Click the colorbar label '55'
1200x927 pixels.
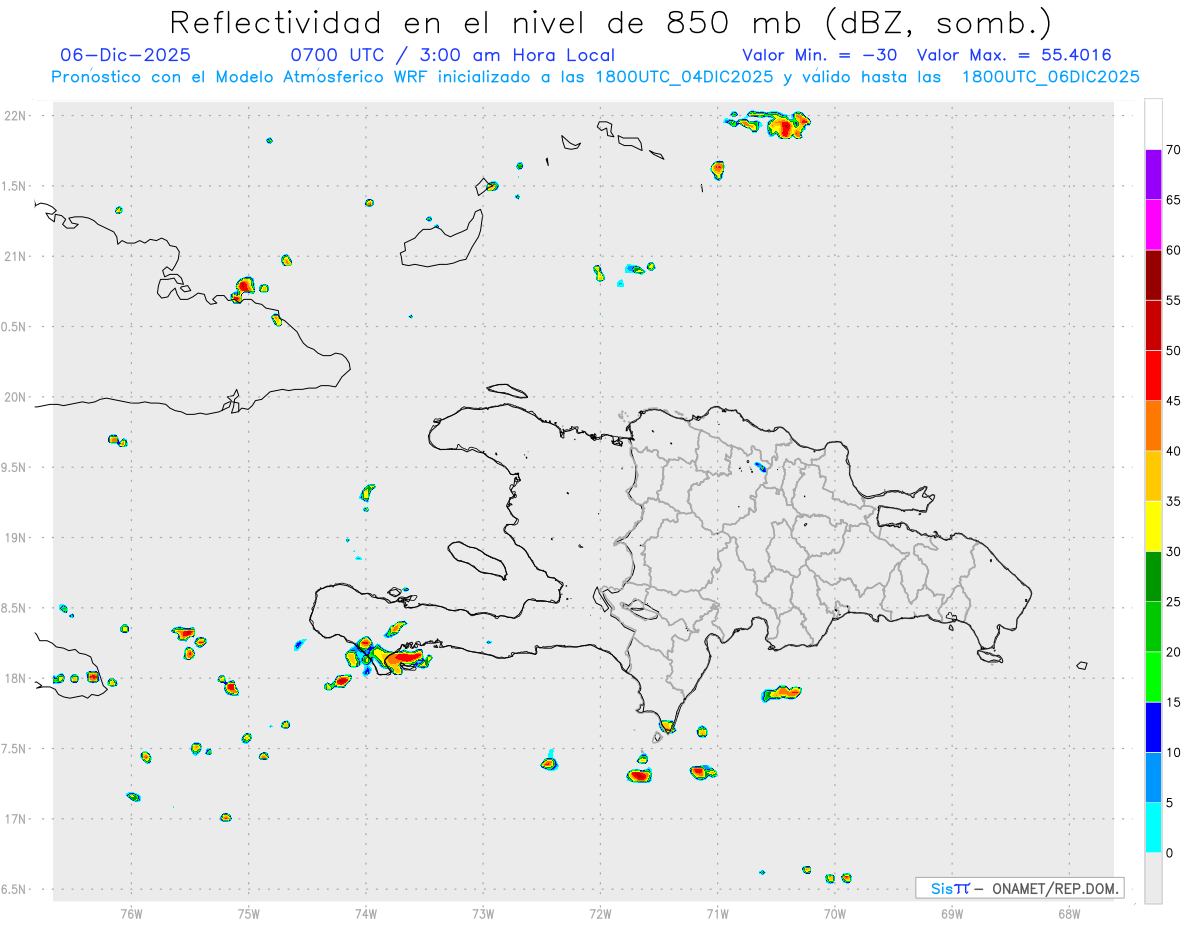(1173, 300)
